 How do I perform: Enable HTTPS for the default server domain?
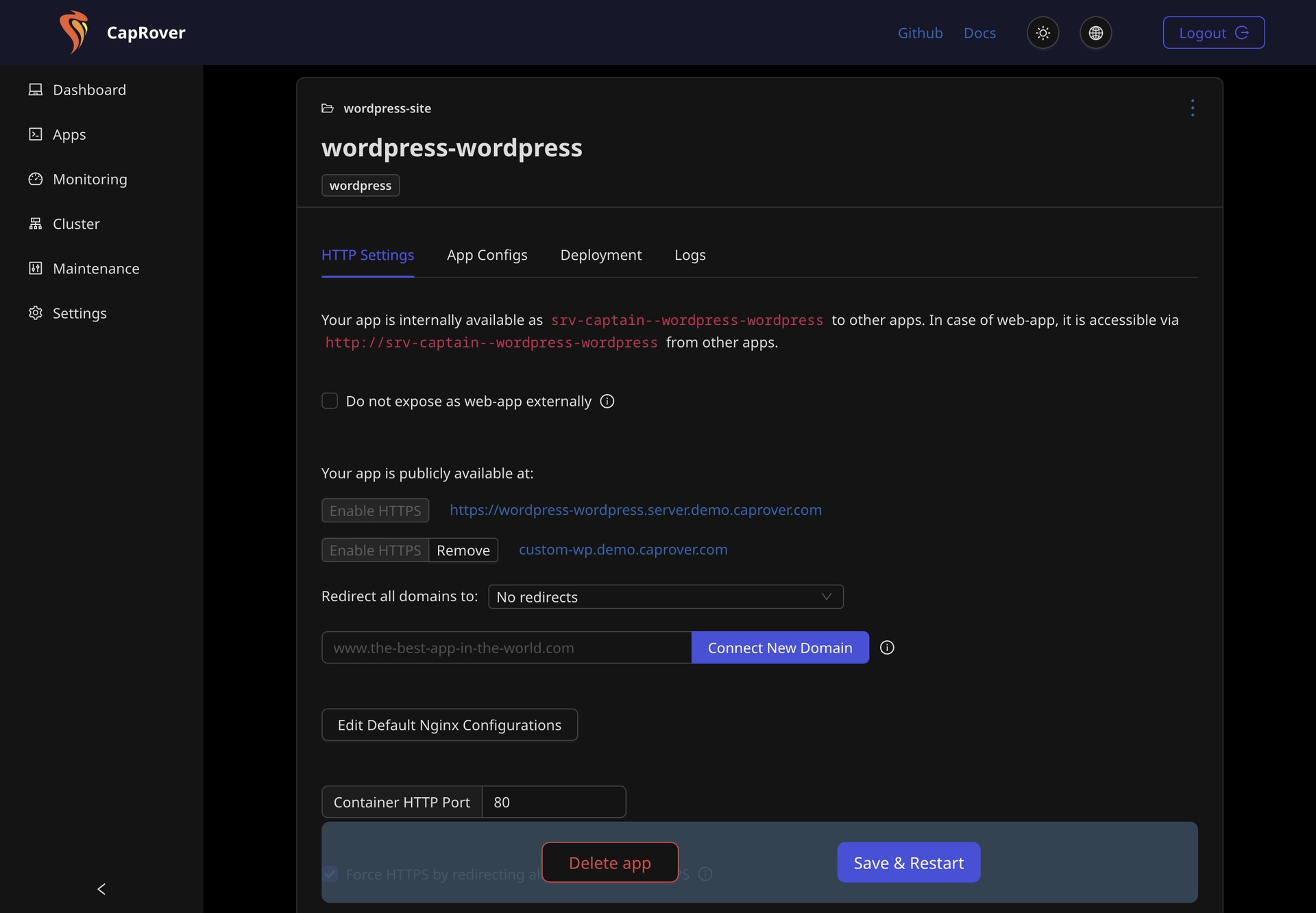point(375,511)
